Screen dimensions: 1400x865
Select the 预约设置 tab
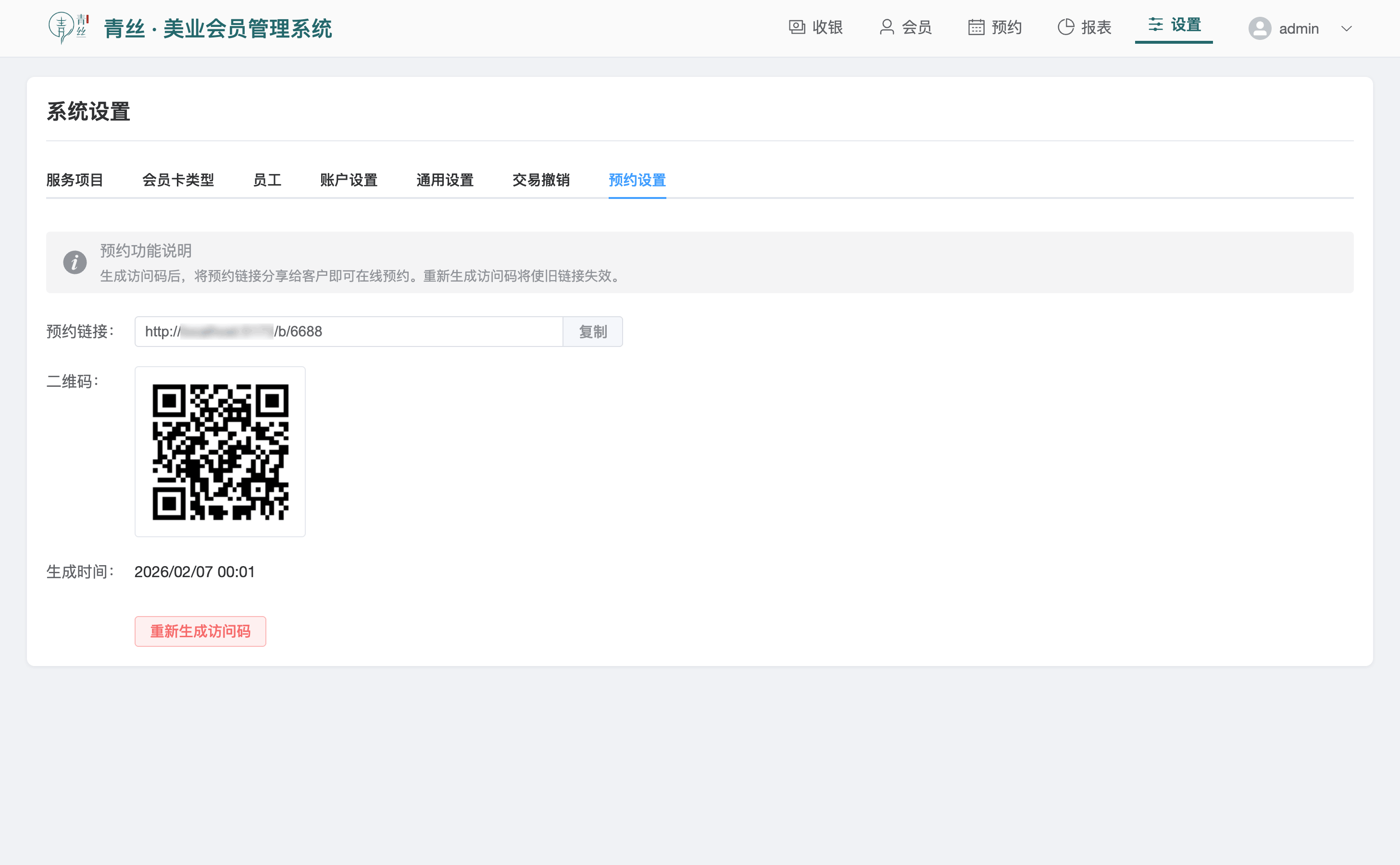pos(637,180)
